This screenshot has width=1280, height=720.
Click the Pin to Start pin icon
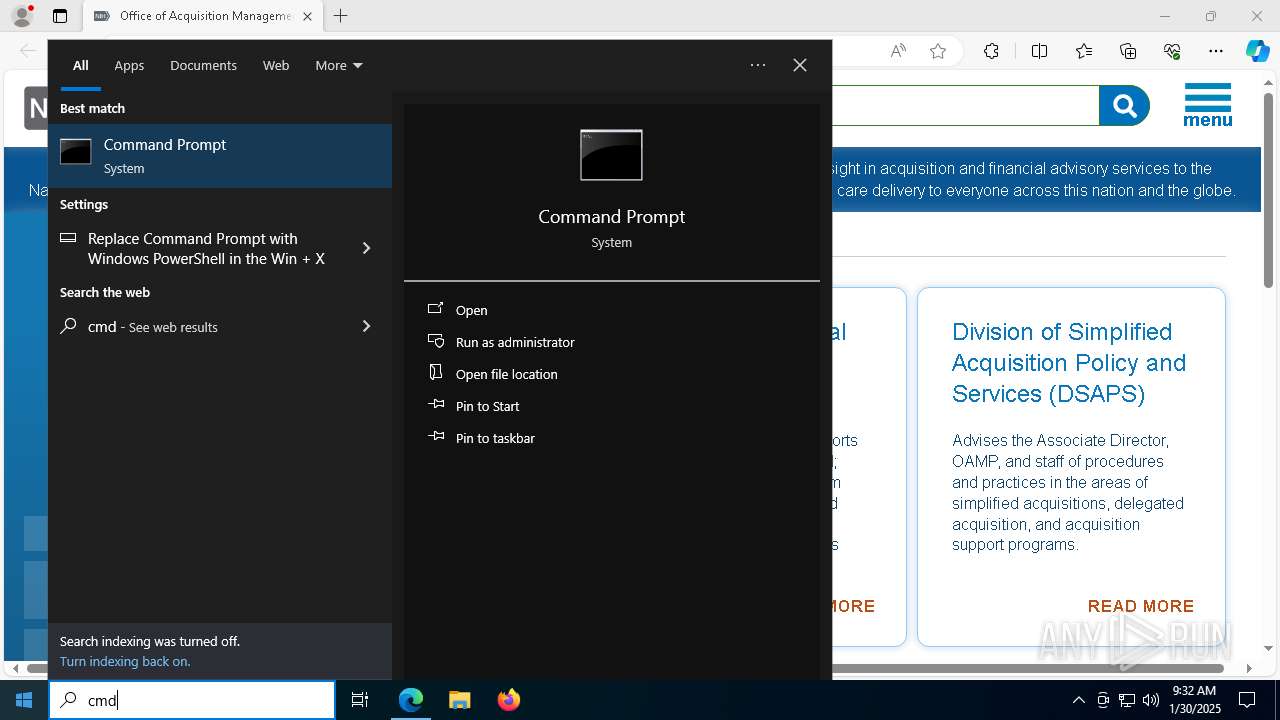[x=435, y=405]
